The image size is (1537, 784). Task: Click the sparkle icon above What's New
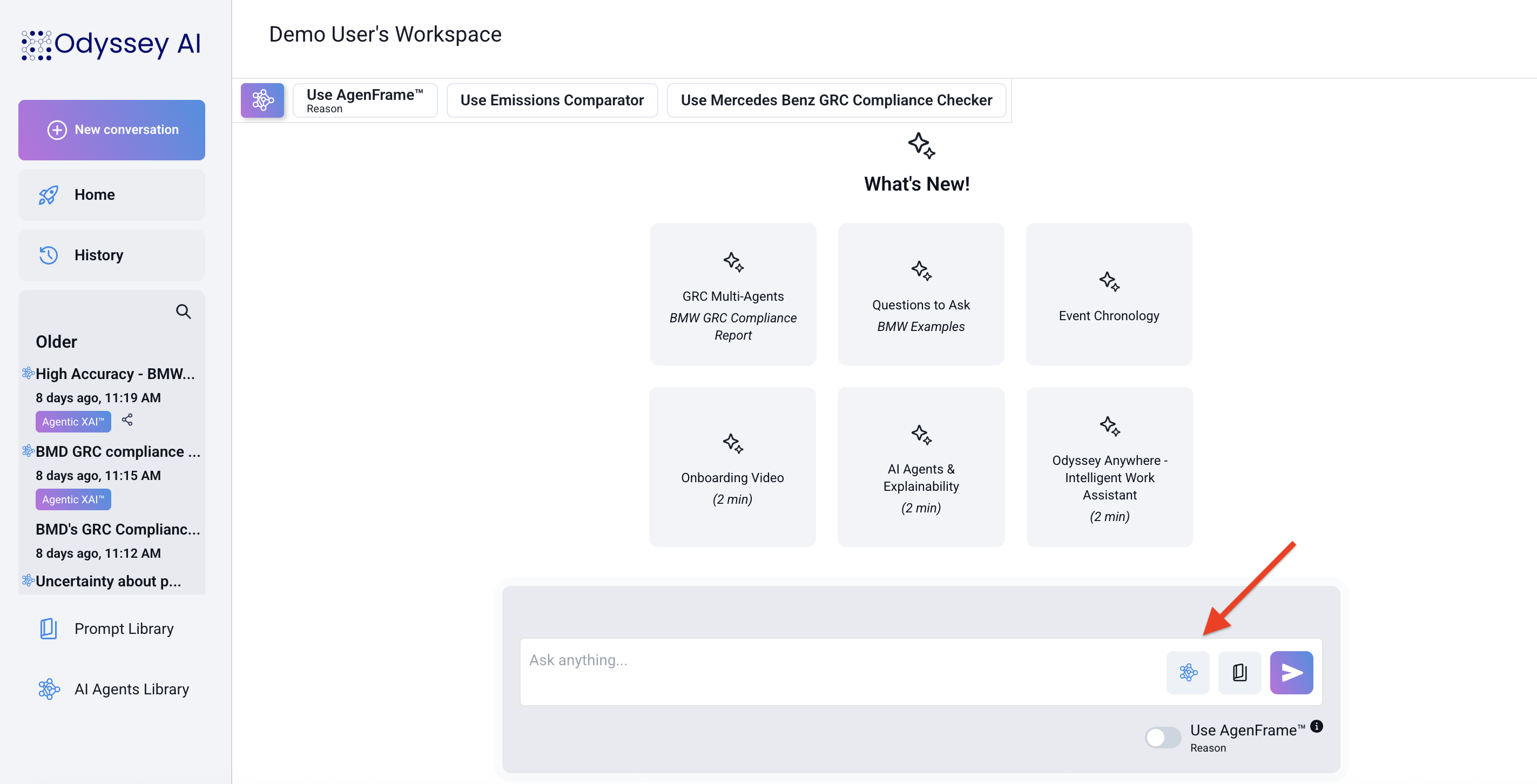(921, 146)
